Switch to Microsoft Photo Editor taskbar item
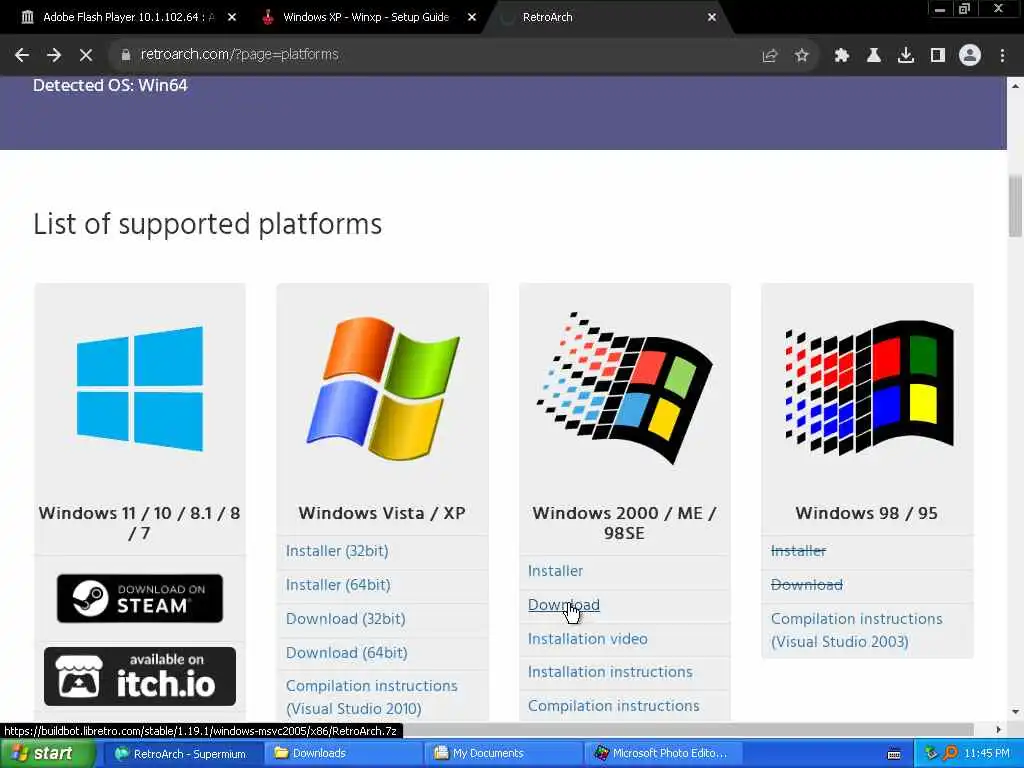Screen dimensions: 1024x768 click(664, 754)
